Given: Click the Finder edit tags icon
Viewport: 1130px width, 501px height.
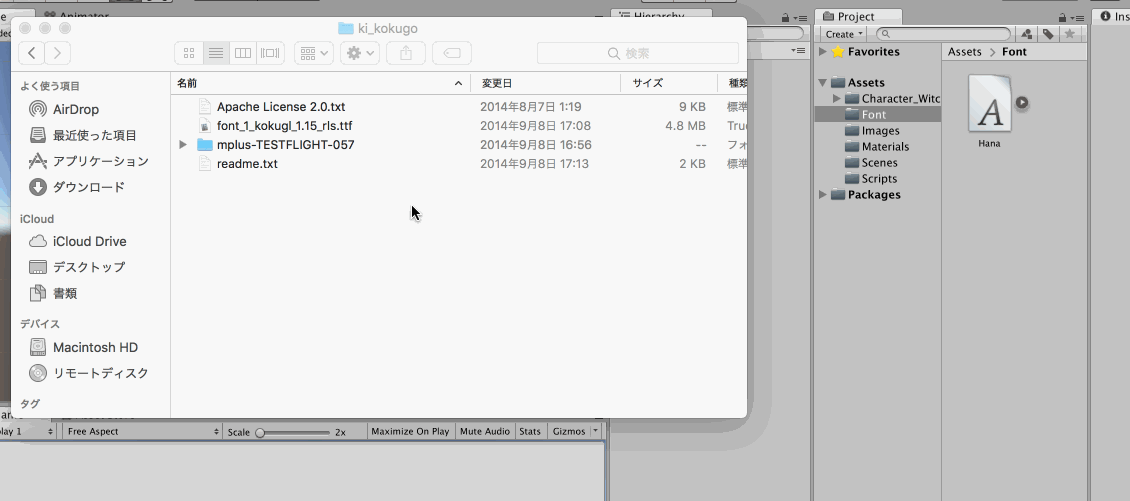Looking at the screenshot, I should (452, 53).
